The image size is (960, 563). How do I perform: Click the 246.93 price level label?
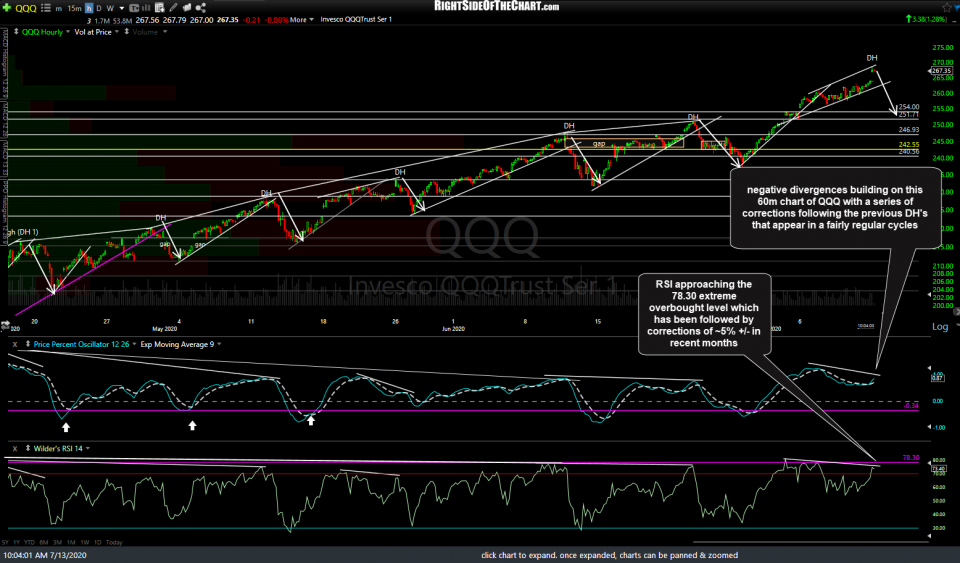[909, 130]
